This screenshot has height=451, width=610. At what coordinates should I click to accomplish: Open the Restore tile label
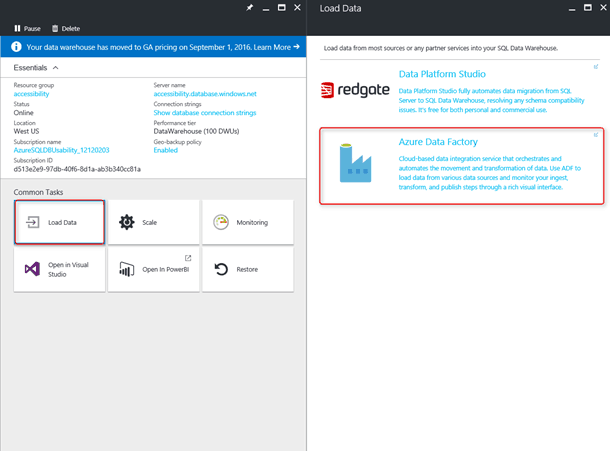(x=247, y=269)
